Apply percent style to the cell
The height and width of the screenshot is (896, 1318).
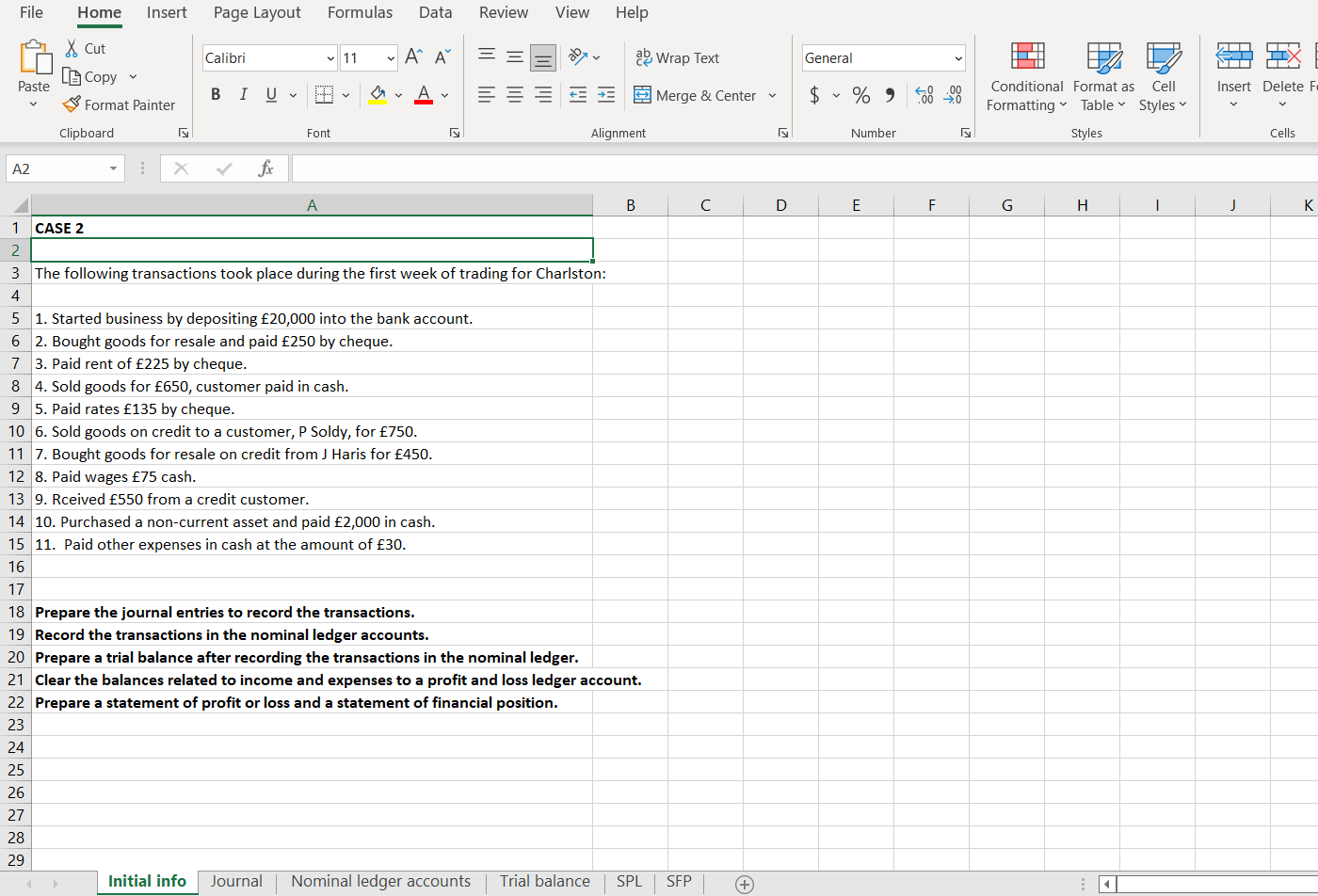pyautogui.click(x=860, y=94)
